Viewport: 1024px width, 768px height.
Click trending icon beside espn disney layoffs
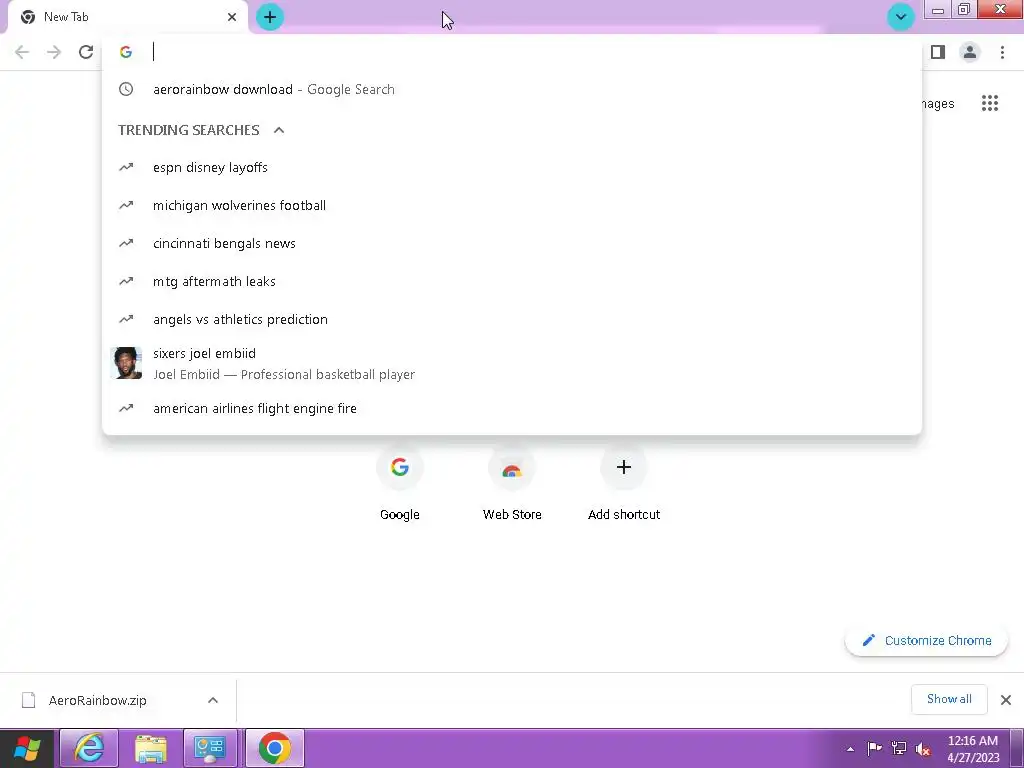tap(126, 168)
